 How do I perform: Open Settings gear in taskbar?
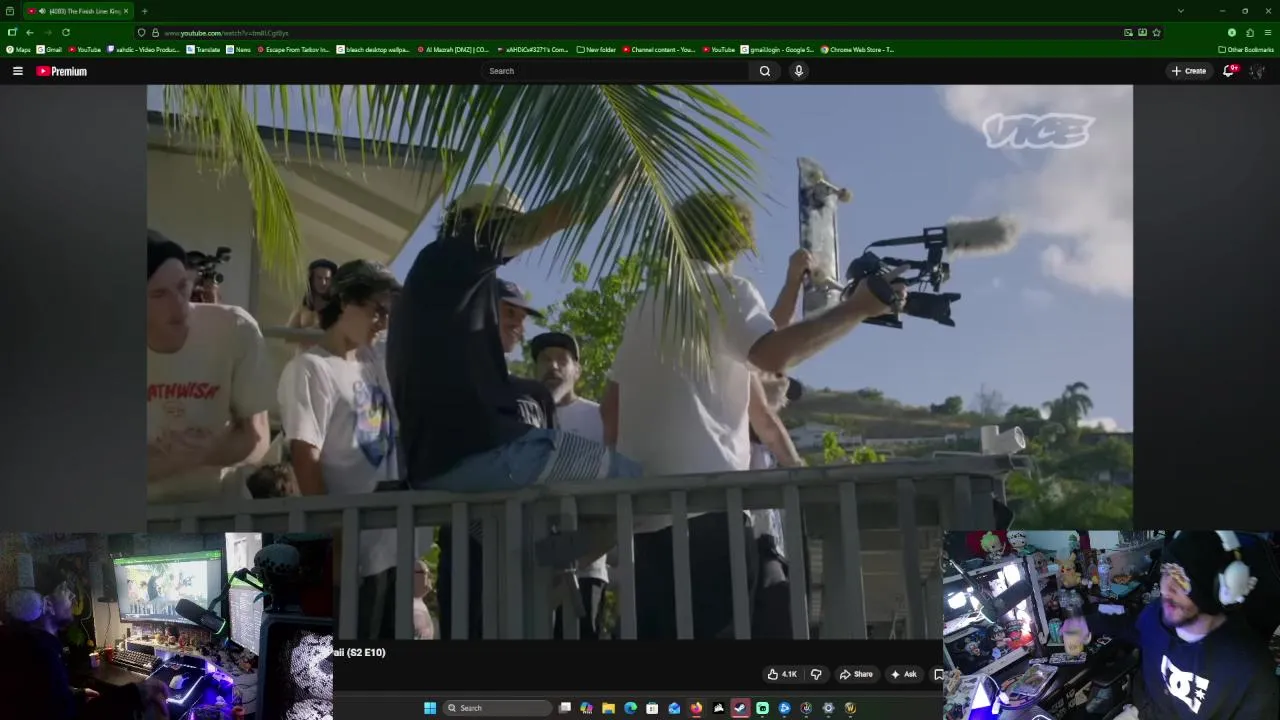coord(828,708)
